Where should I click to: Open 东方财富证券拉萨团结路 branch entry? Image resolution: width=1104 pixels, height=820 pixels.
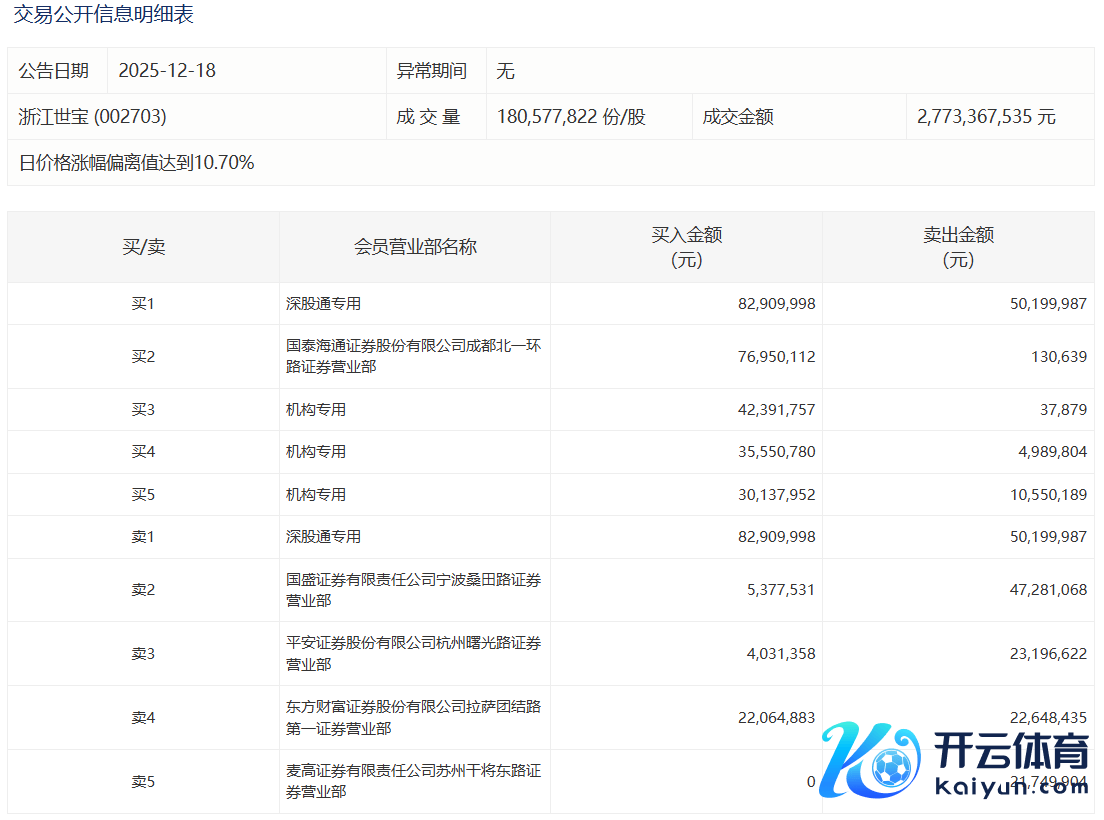tap(413, 718)
